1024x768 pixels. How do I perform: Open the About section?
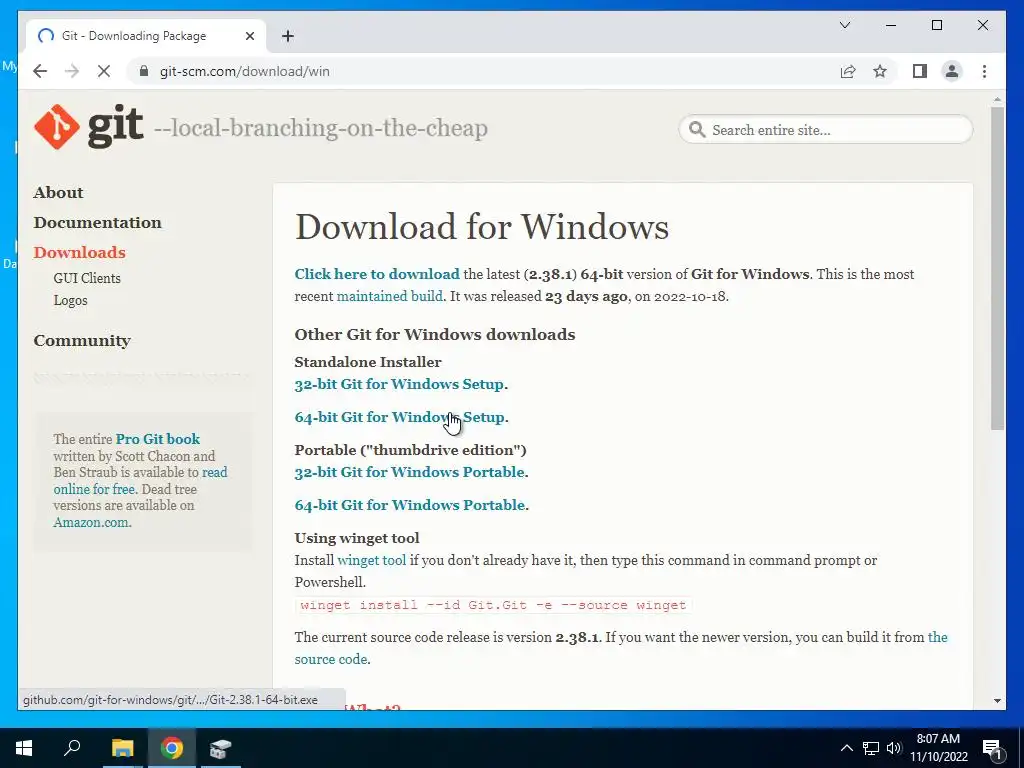click(58, 193)
